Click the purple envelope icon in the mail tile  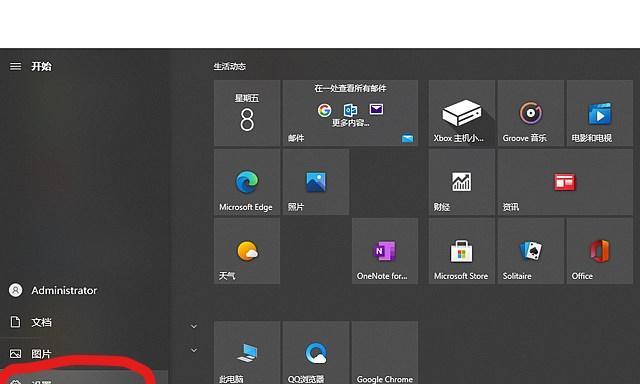(376, 109)
